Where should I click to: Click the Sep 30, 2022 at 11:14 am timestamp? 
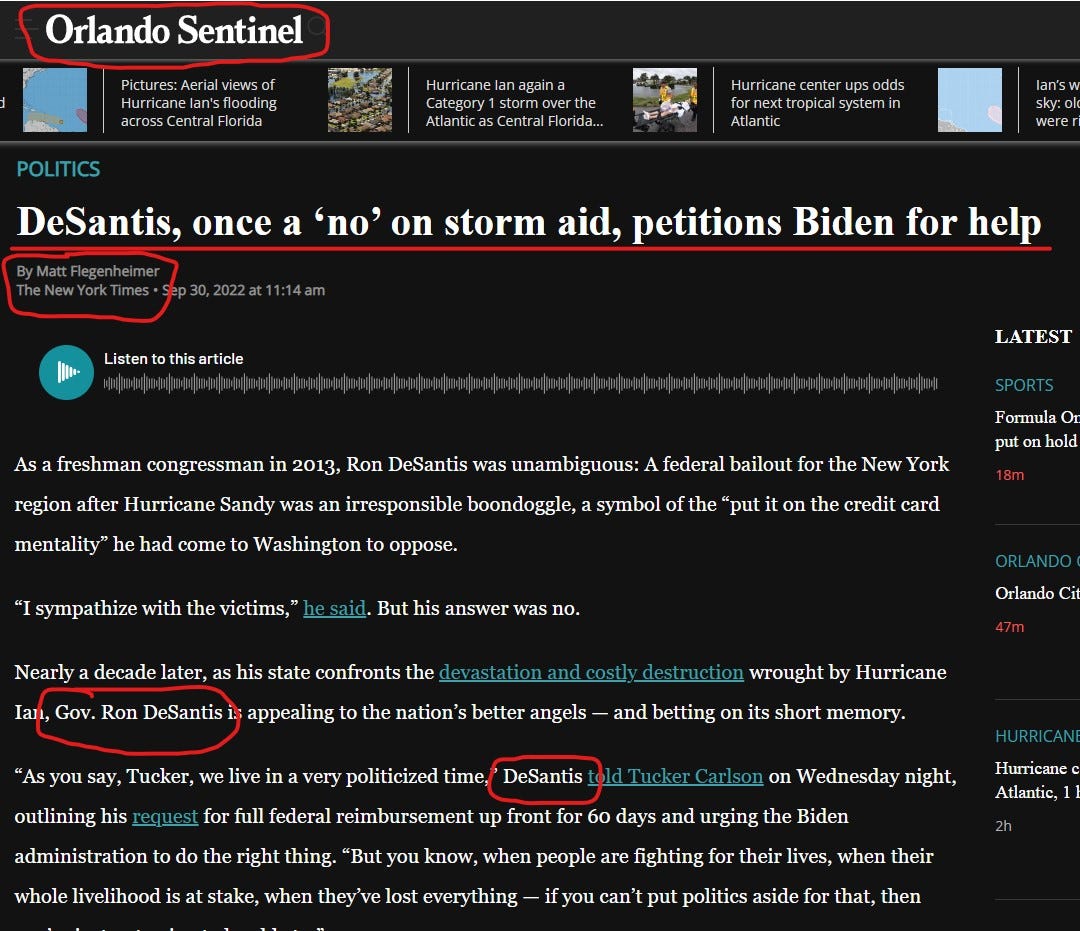tap(243, 291)
